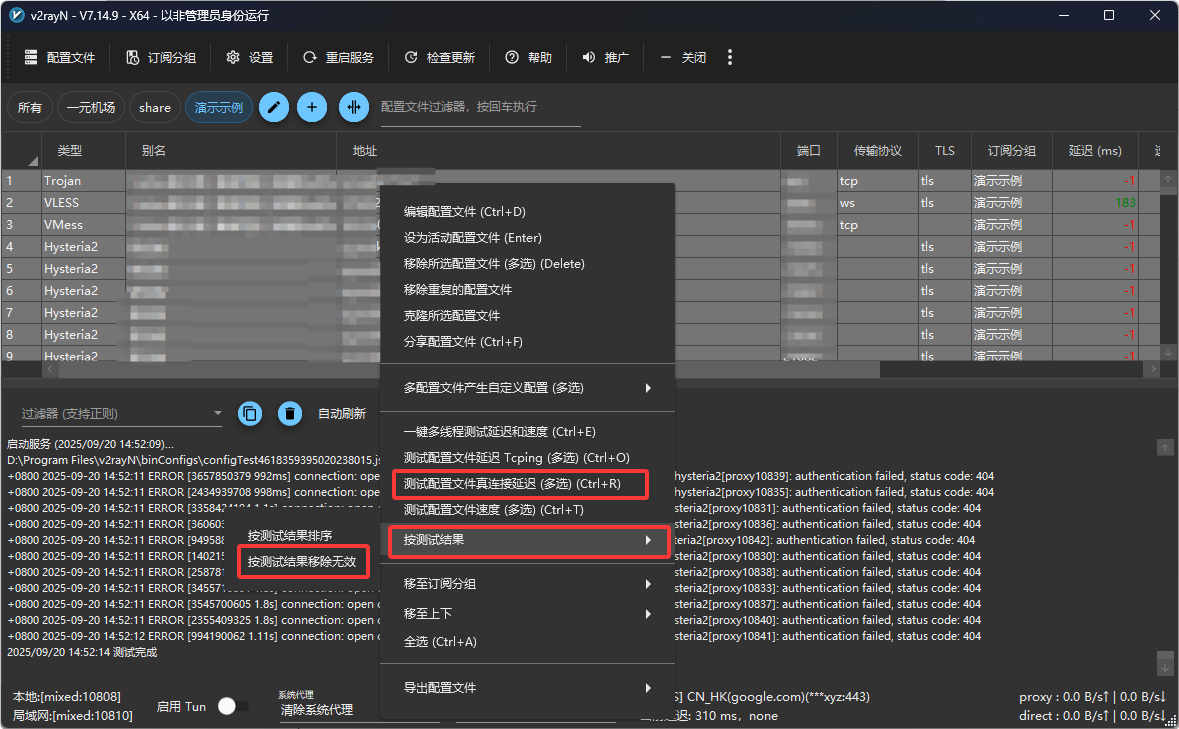Click 检查更新 in the toolbar
This screenshot has width=1179, height=729.
tap(440, 57)
